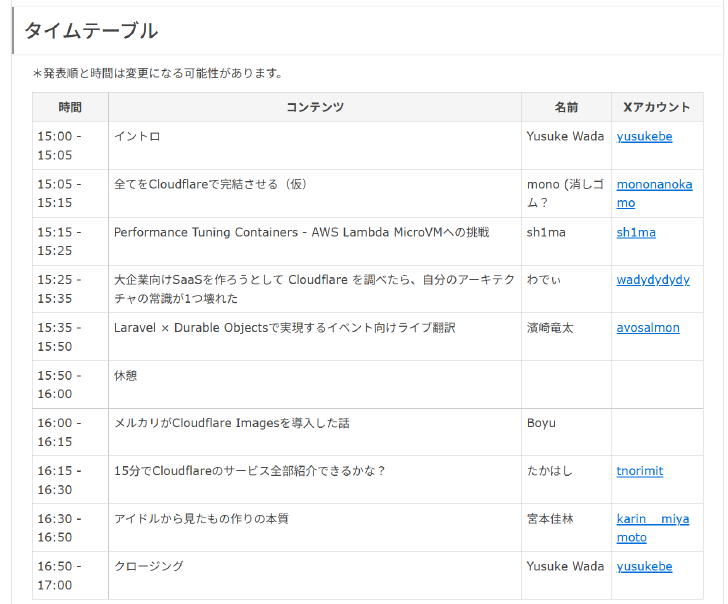Select the イントロ content cell

coord(315,146)
